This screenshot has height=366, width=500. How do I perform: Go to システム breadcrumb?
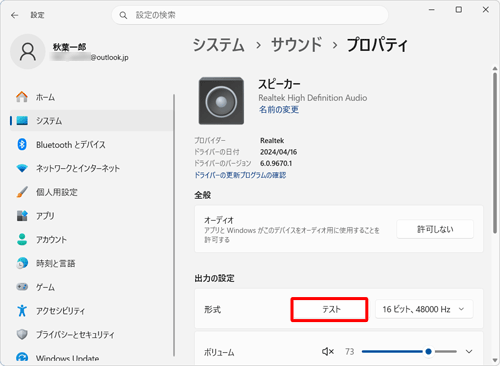pyautogui.click(x=219, y=45)
